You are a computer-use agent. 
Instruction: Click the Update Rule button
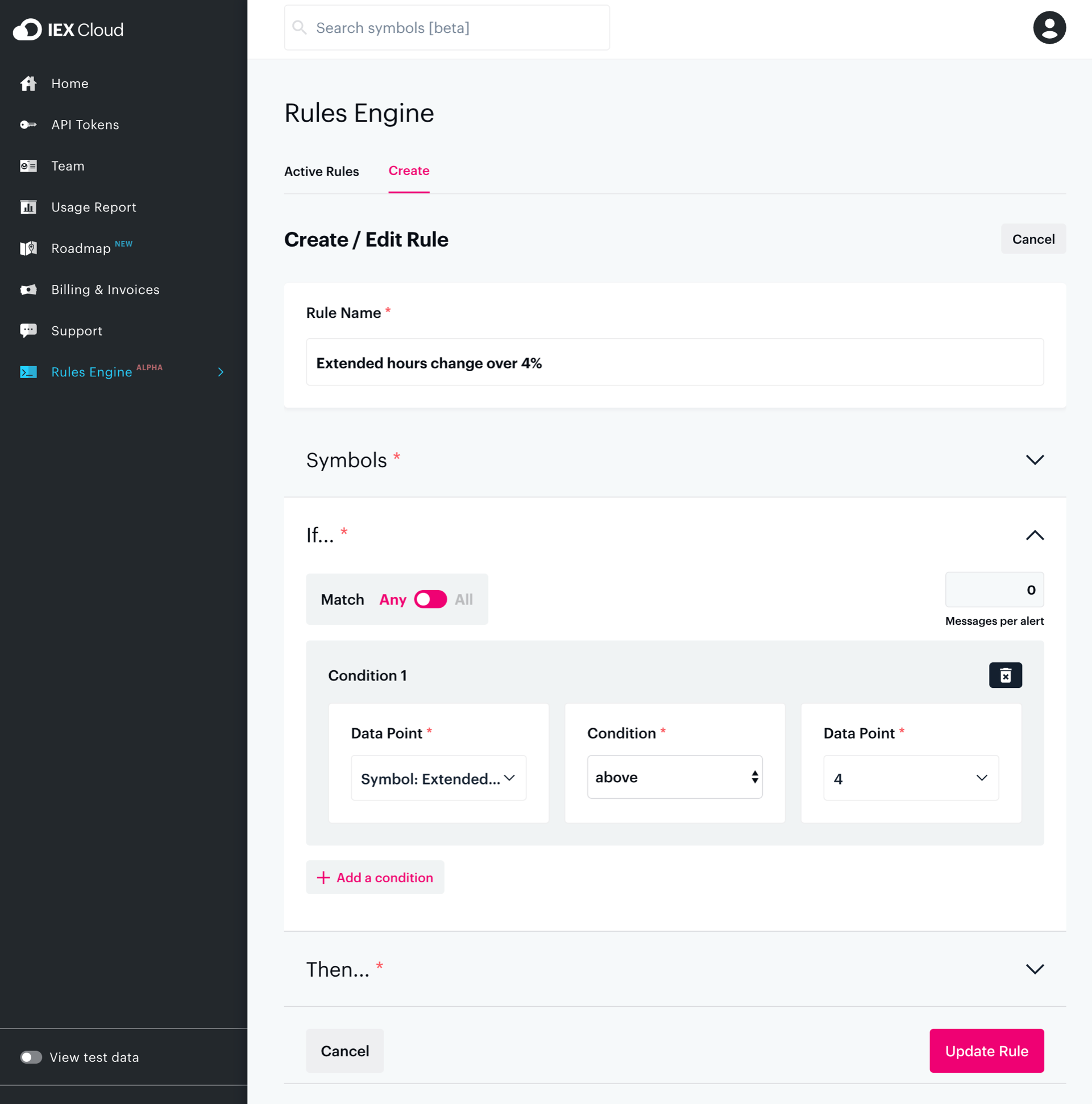(x=986, y=1051)
